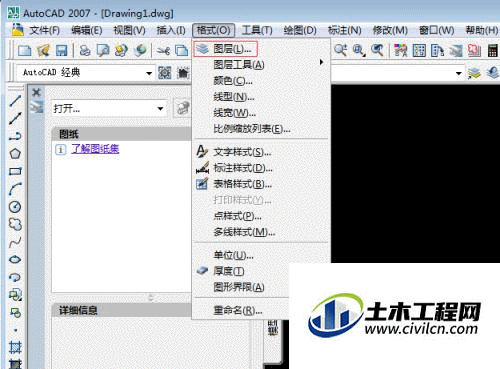Choose 线型(N)... menu entry

pyautogui.click(x=261, y=97)
